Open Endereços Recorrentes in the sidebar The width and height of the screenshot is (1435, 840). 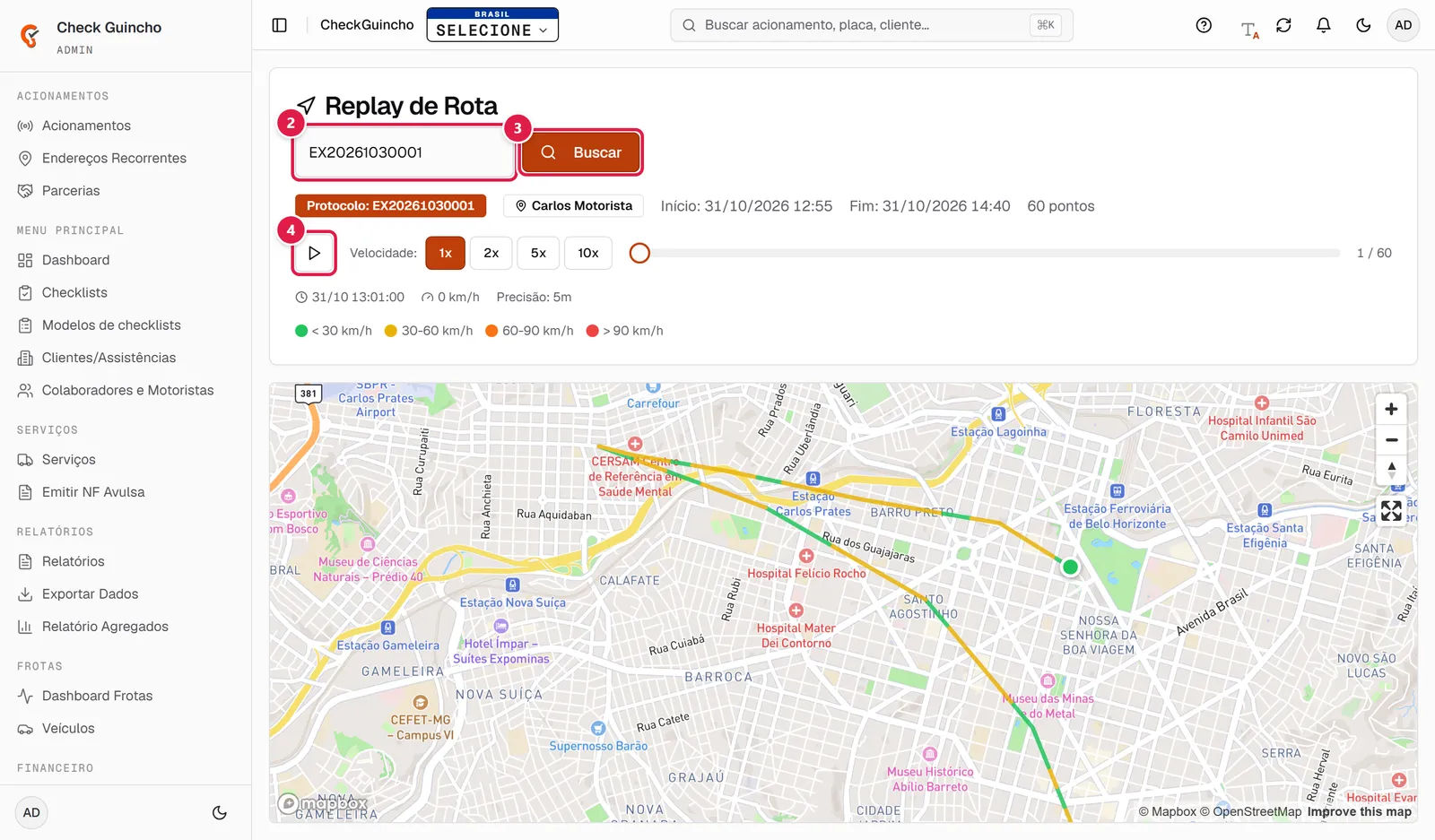(126, 158)
